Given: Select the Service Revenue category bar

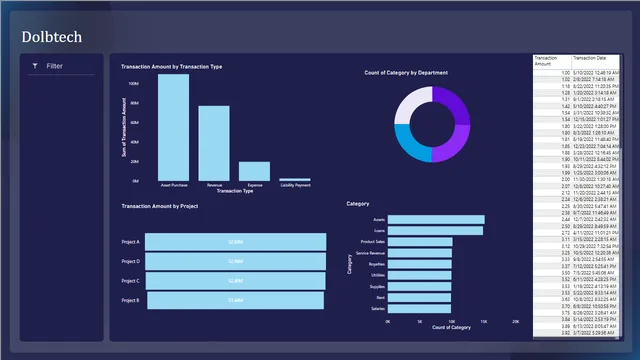Looking at the screenshot, I should 420,253.
